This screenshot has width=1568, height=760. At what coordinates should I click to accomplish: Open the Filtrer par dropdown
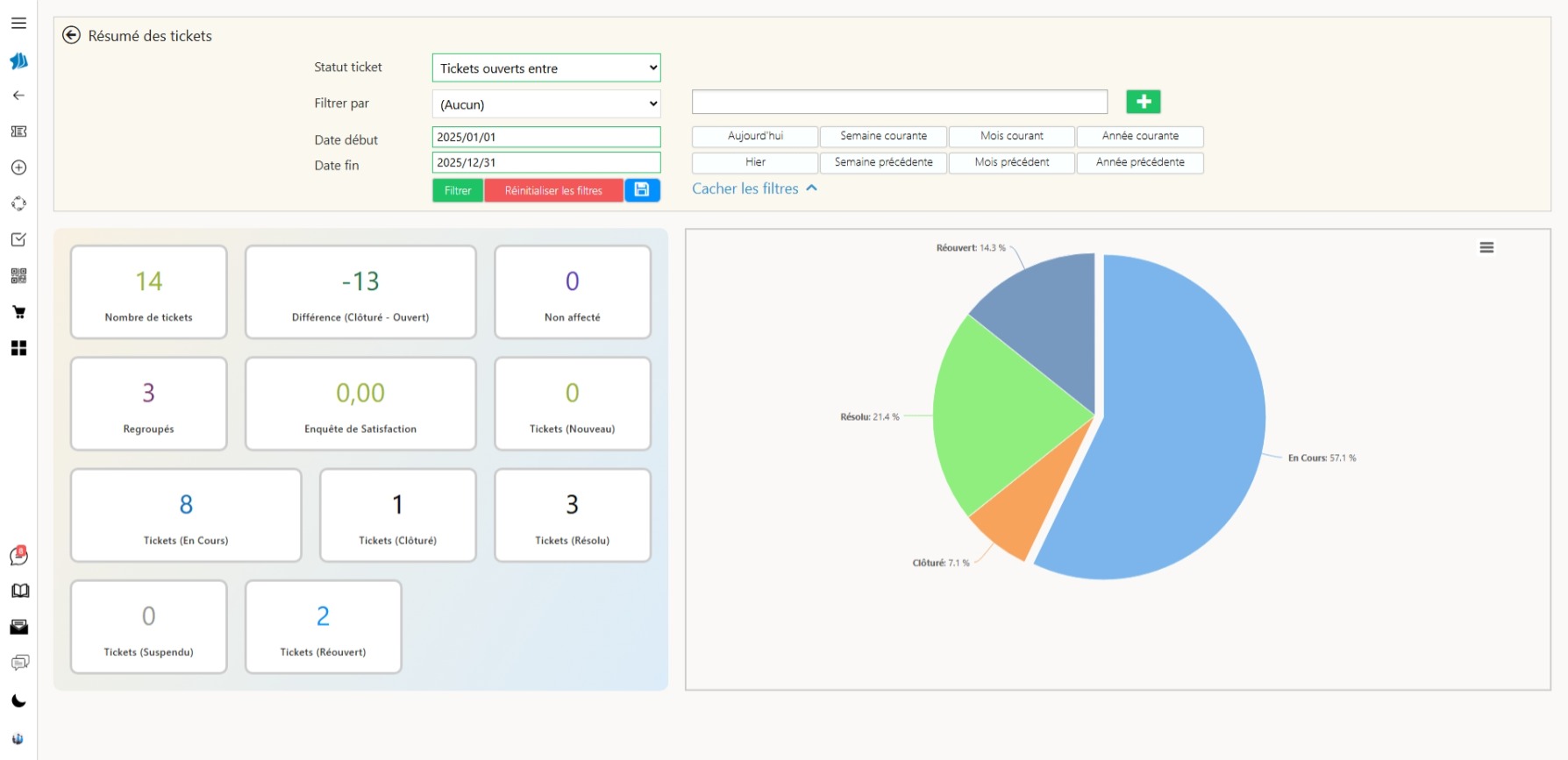pos(545,104)
